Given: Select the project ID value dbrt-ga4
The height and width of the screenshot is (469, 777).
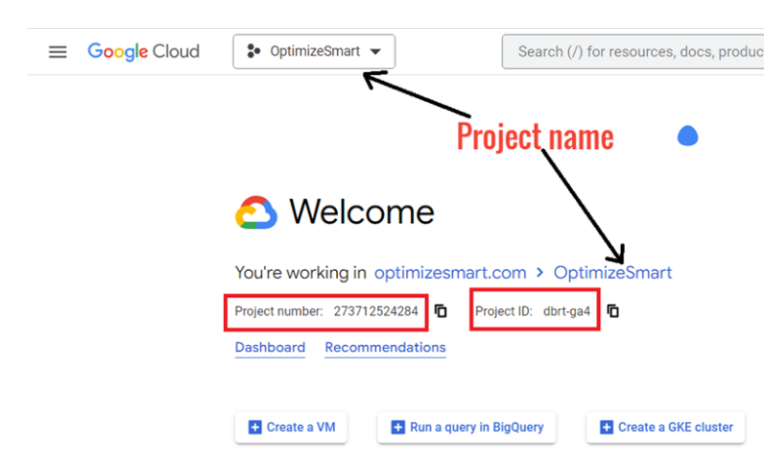Looking at the screenshot, I should pyautogui.click(x=567, y=311).
